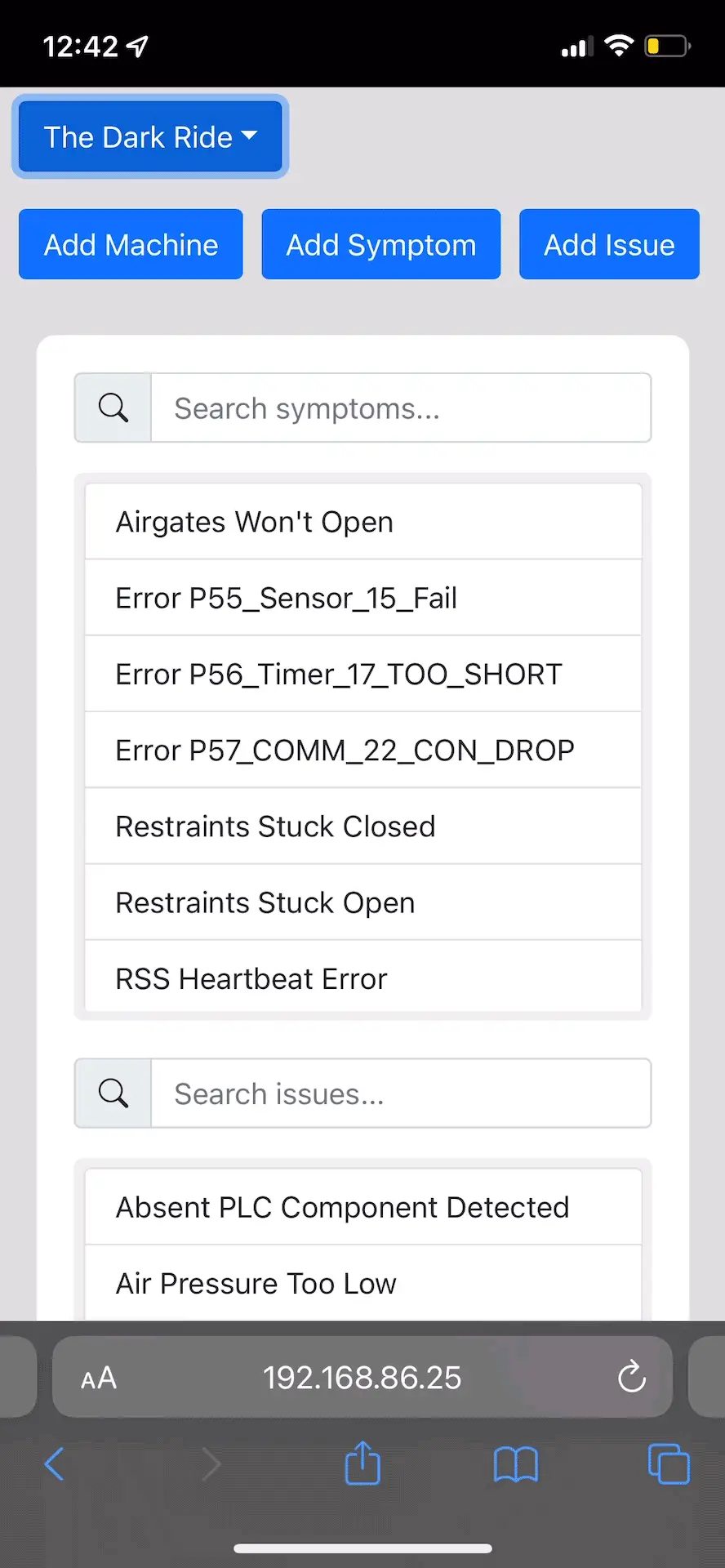Tap the back navigation arrow in Safari

(x=54, y=1463)
